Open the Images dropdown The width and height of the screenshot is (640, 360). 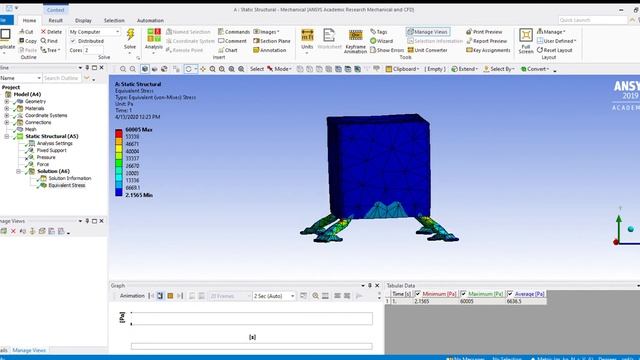coord(267,31)
